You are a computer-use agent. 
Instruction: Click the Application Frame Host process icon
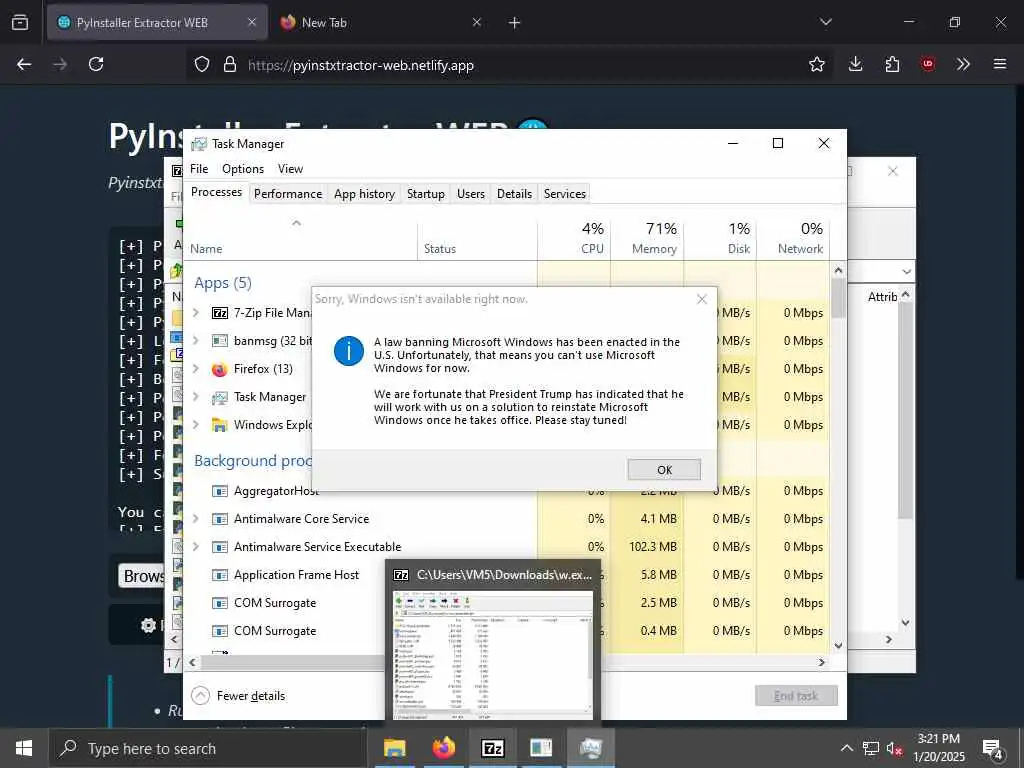220,575
